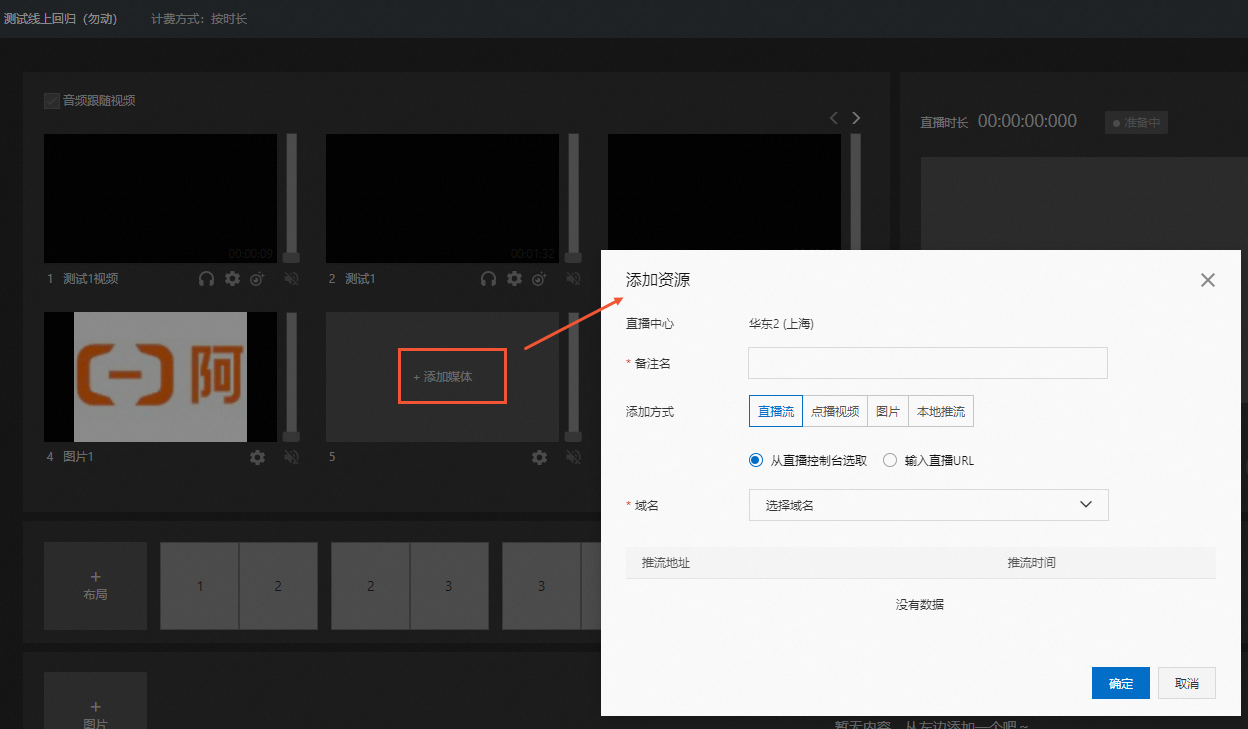This screenshot has height=729, width=1248.
Task: Click the mute icon on source 5
Action: tap(573, 457)
